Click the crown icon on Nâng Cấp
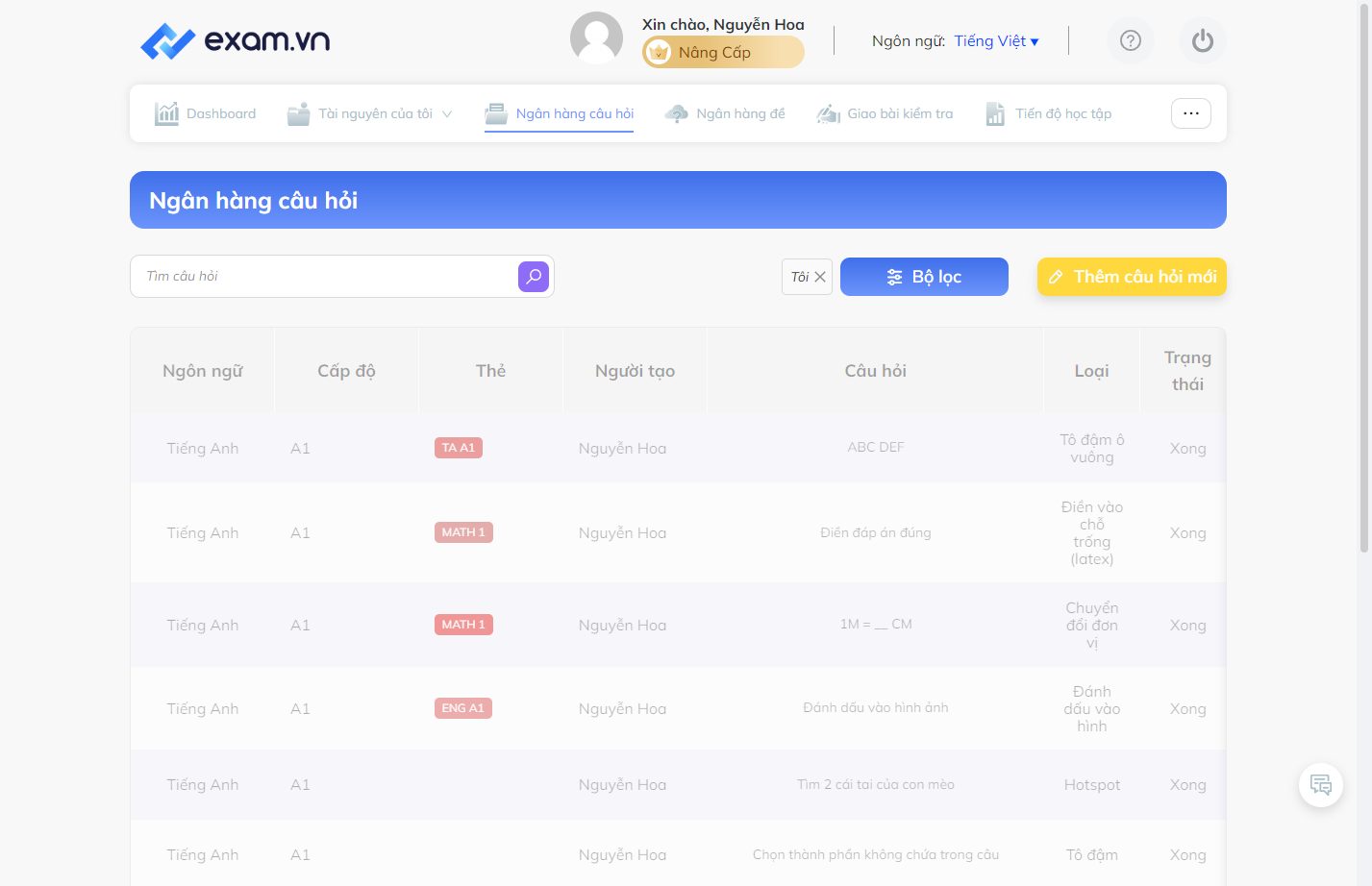Viewport: 1372px width, 886px height. point(659,52)
